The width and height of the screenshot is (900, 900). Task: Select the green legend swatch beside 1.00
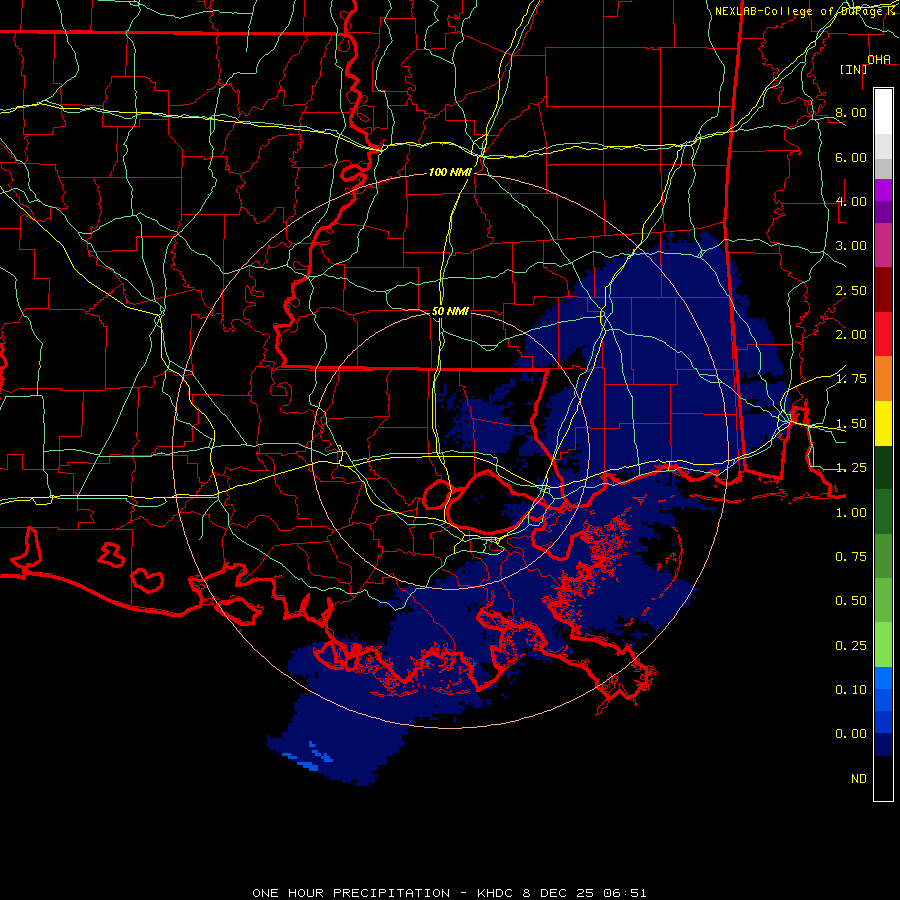883,512
